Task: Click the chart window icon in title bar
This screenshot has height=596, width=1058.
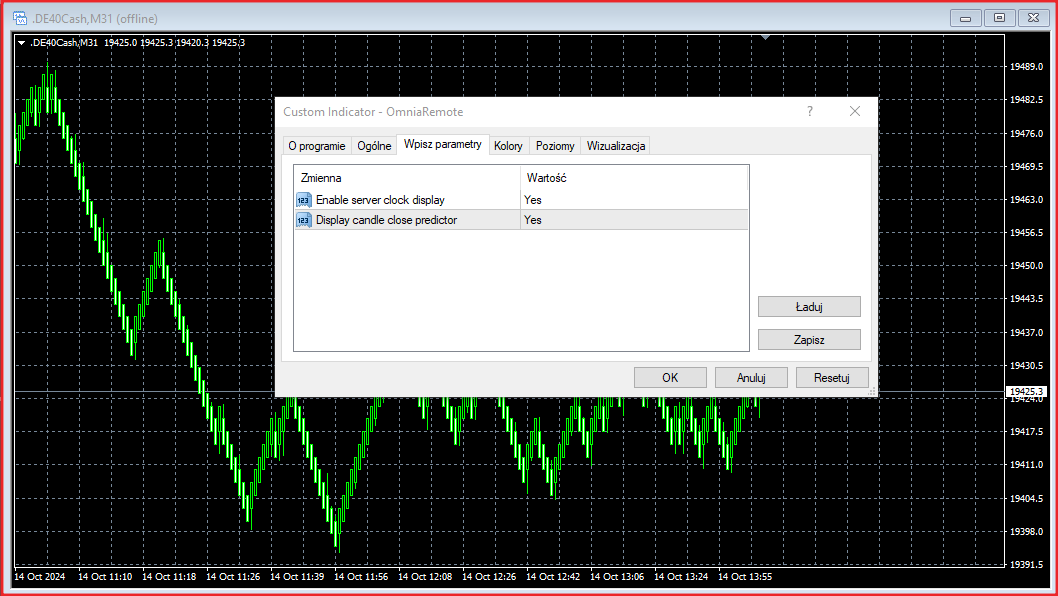Action: click(19, 18)
